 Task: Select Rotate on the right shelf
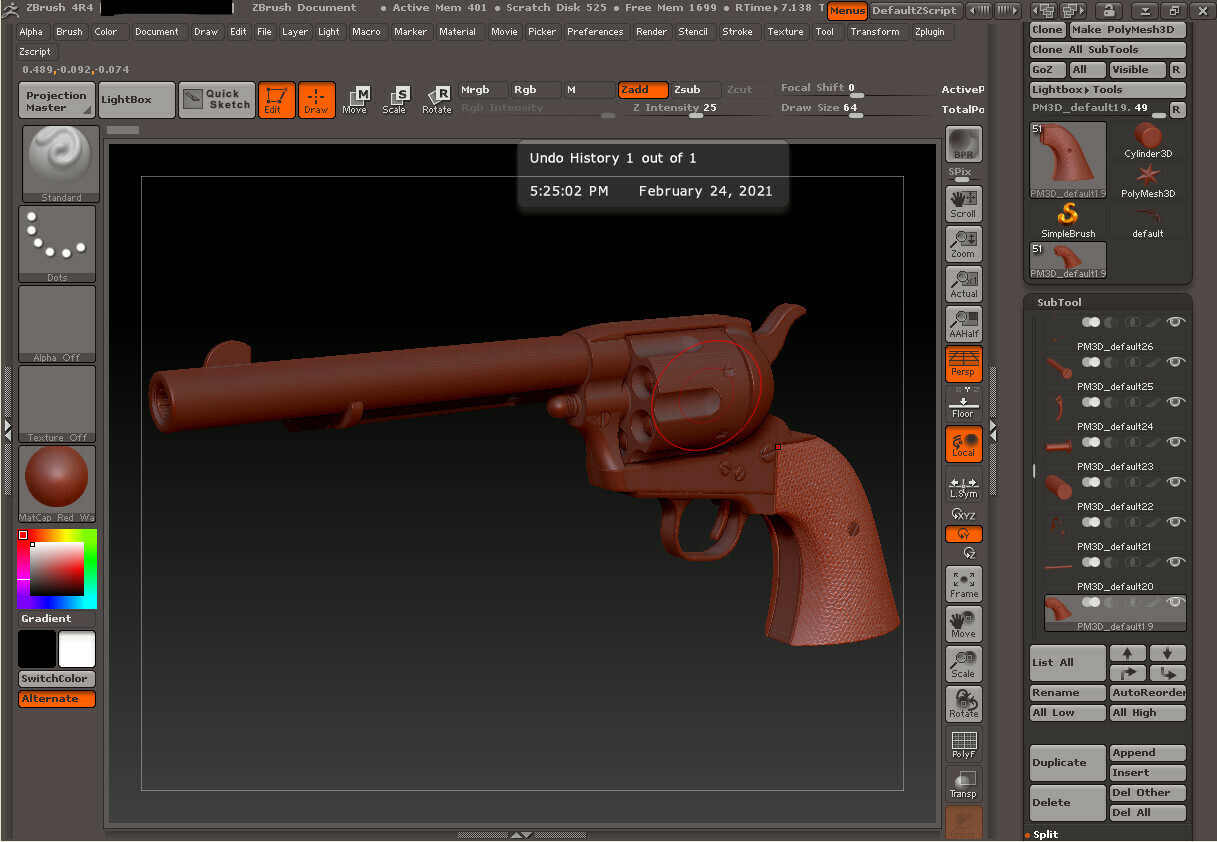pos(963,703)
